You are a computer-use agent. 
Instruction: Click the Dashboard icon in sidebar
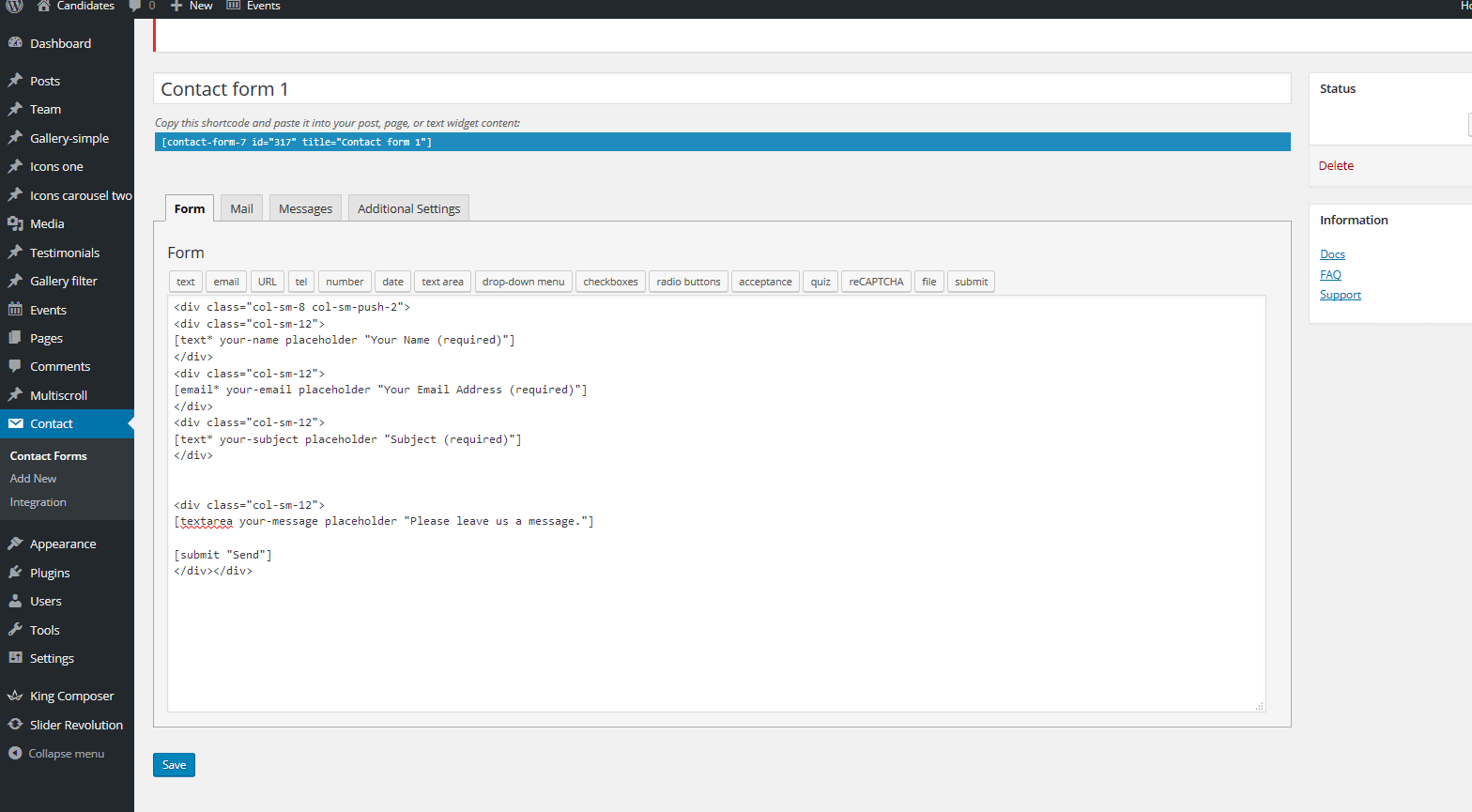(x=15, y=43)
